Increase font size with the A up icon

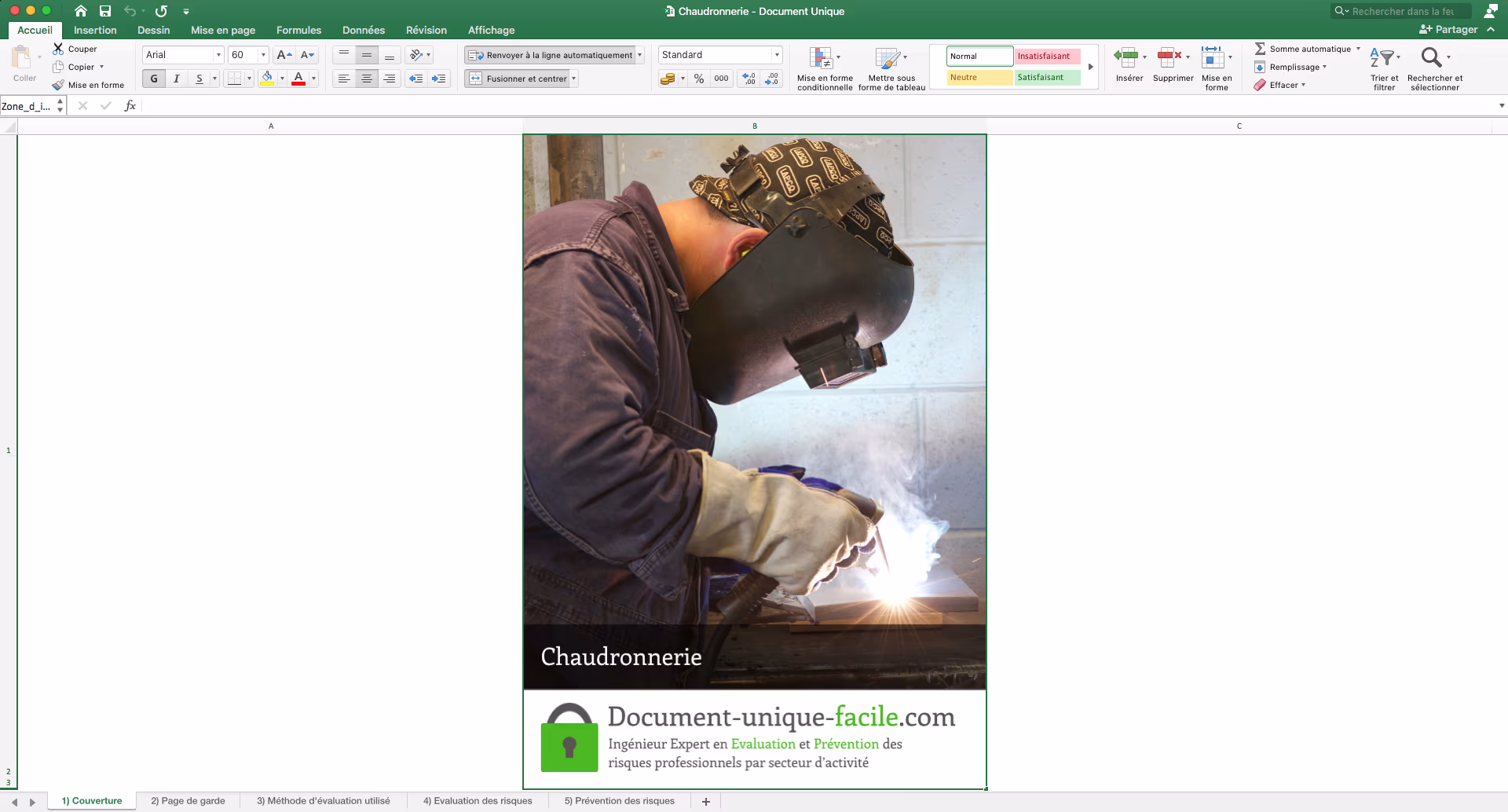pyautogui.click(x=284, y=55)
